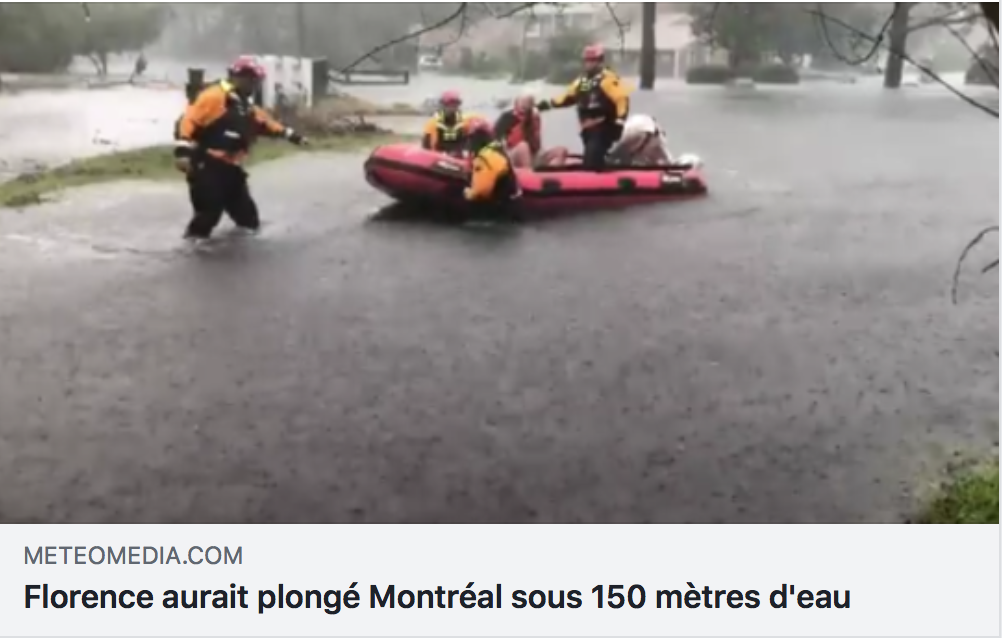Click the word Florence in headline
The width and height of the screenshot is (1002, 638).
[x=88, y=597]
